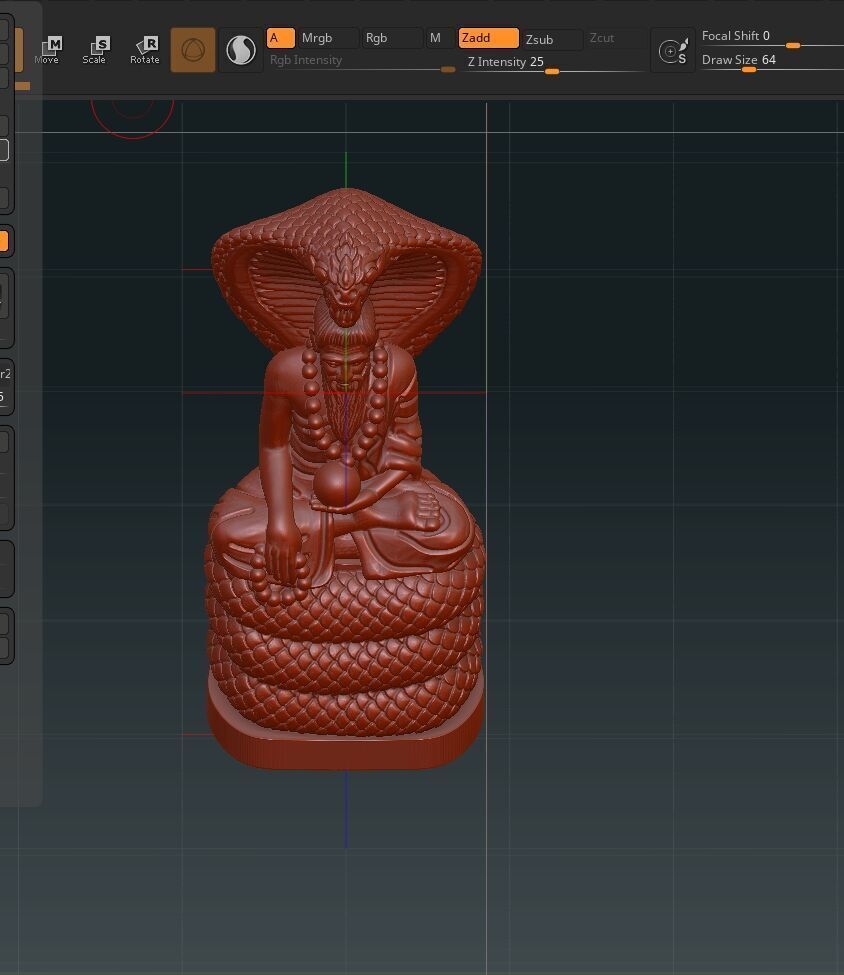Click the Z Intensity 25 slider

click(554, 64)
